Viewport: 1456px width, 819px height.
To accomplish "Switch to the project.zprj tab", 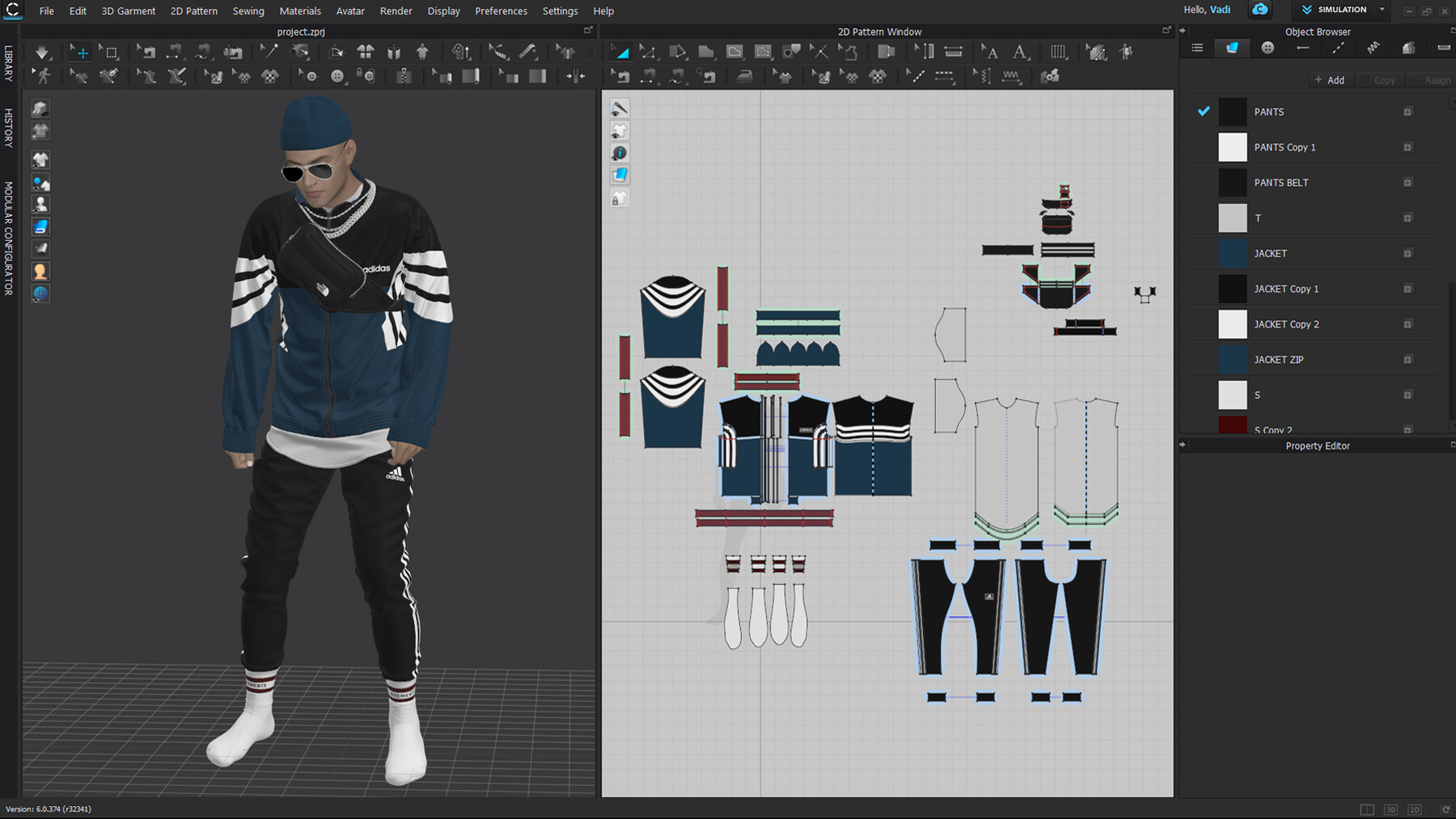I will (301, 32).
